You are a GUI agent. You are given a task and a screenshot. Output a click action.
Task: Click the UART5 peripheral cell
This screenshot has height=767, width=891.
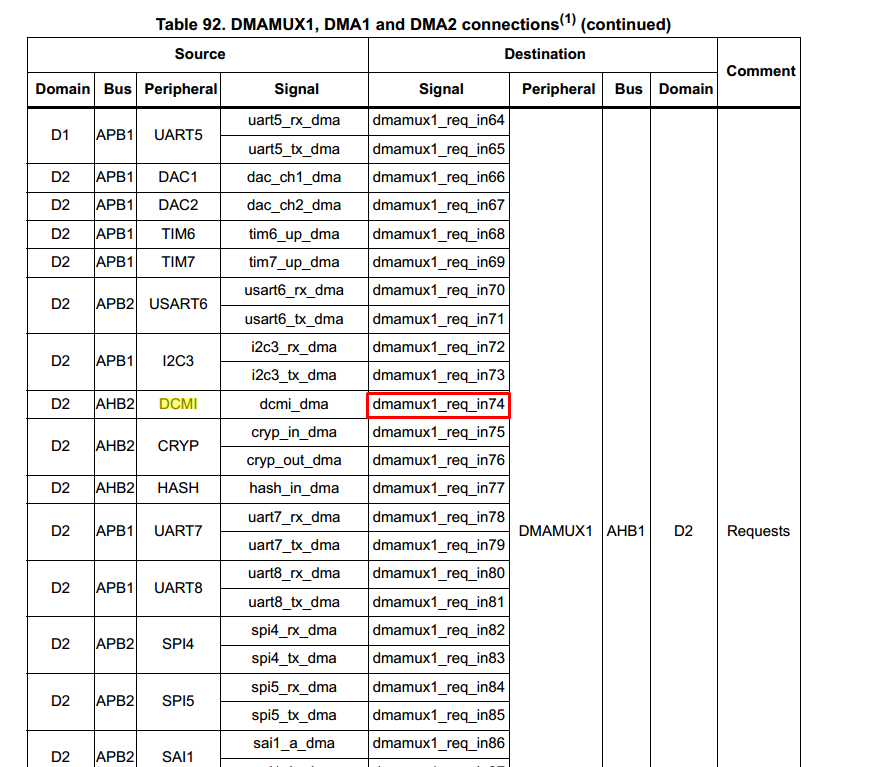178,135
